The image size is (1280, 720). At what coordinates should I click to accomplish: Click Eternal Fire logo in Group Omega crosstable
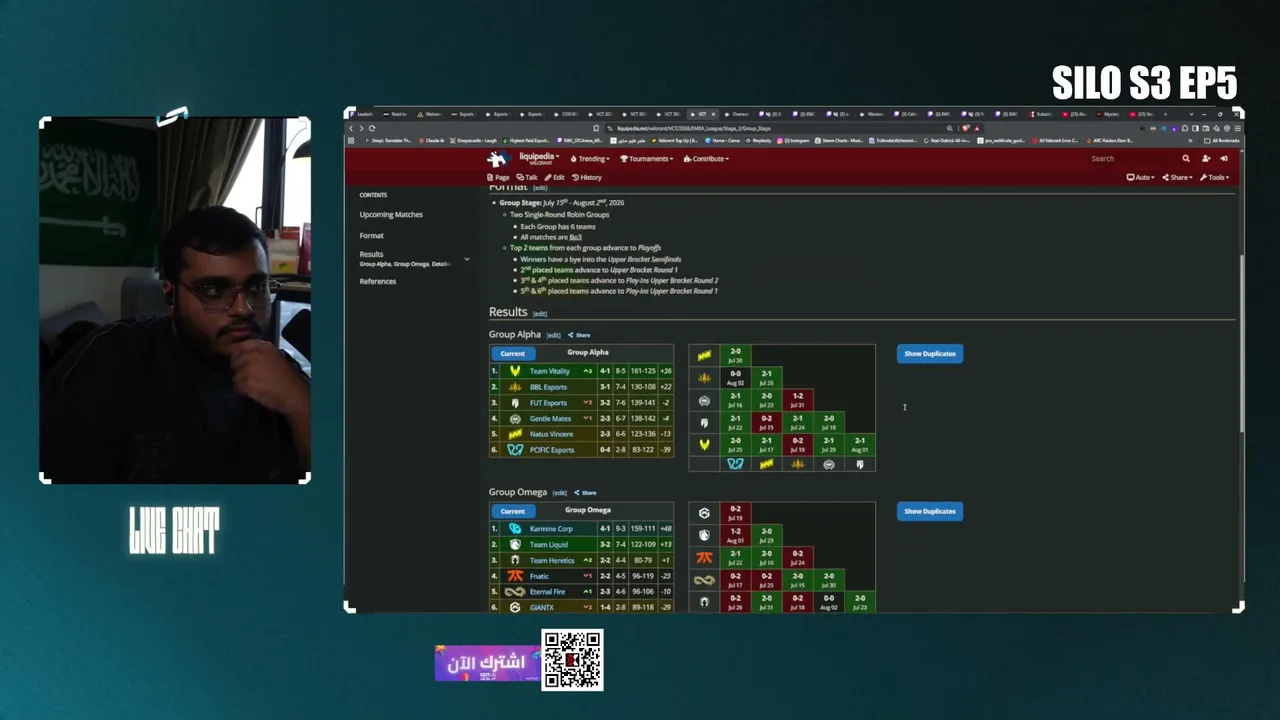pyautogui.click(x=704, y=580)
